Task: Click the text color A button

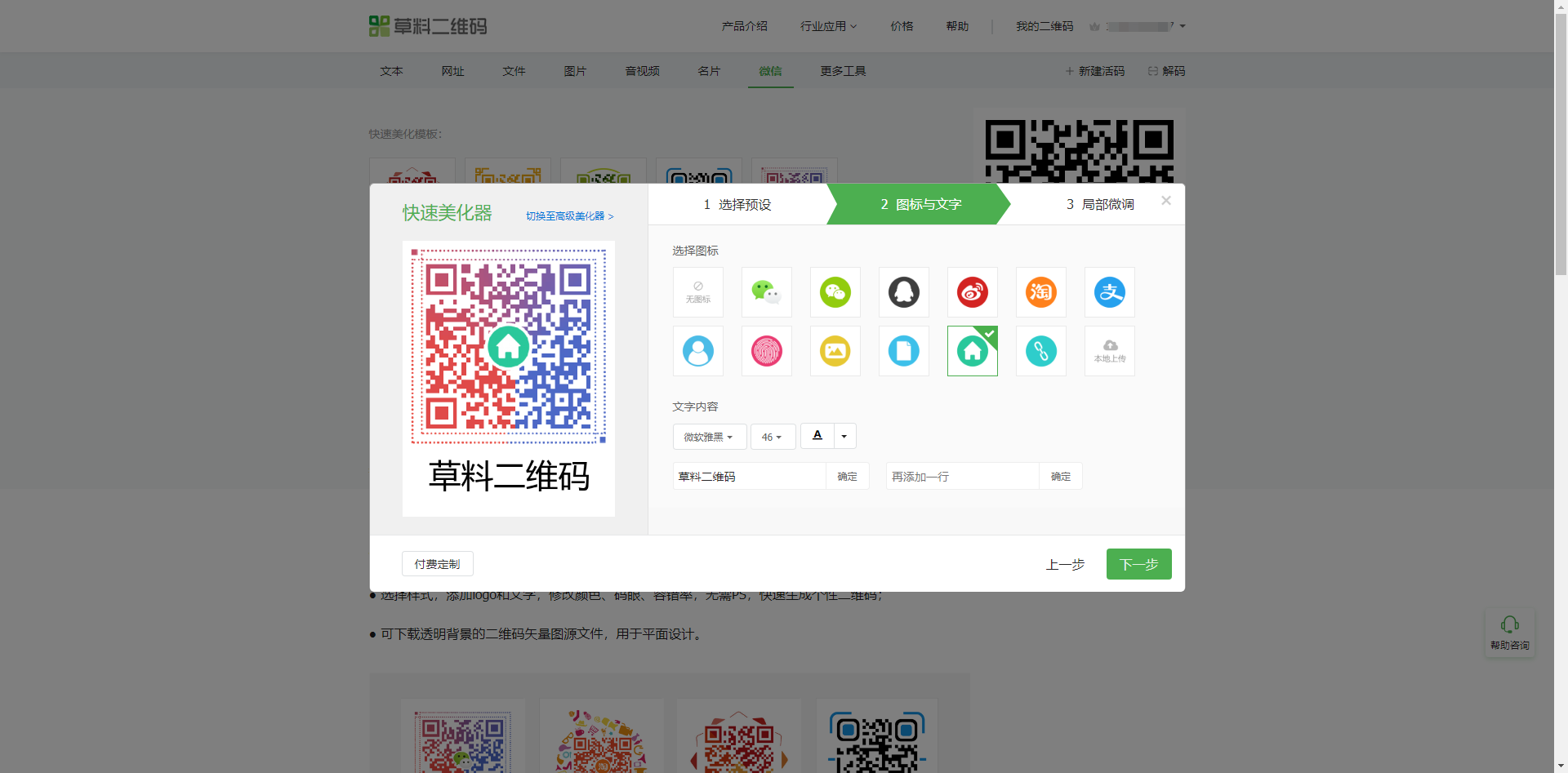Action: (817, 436)
